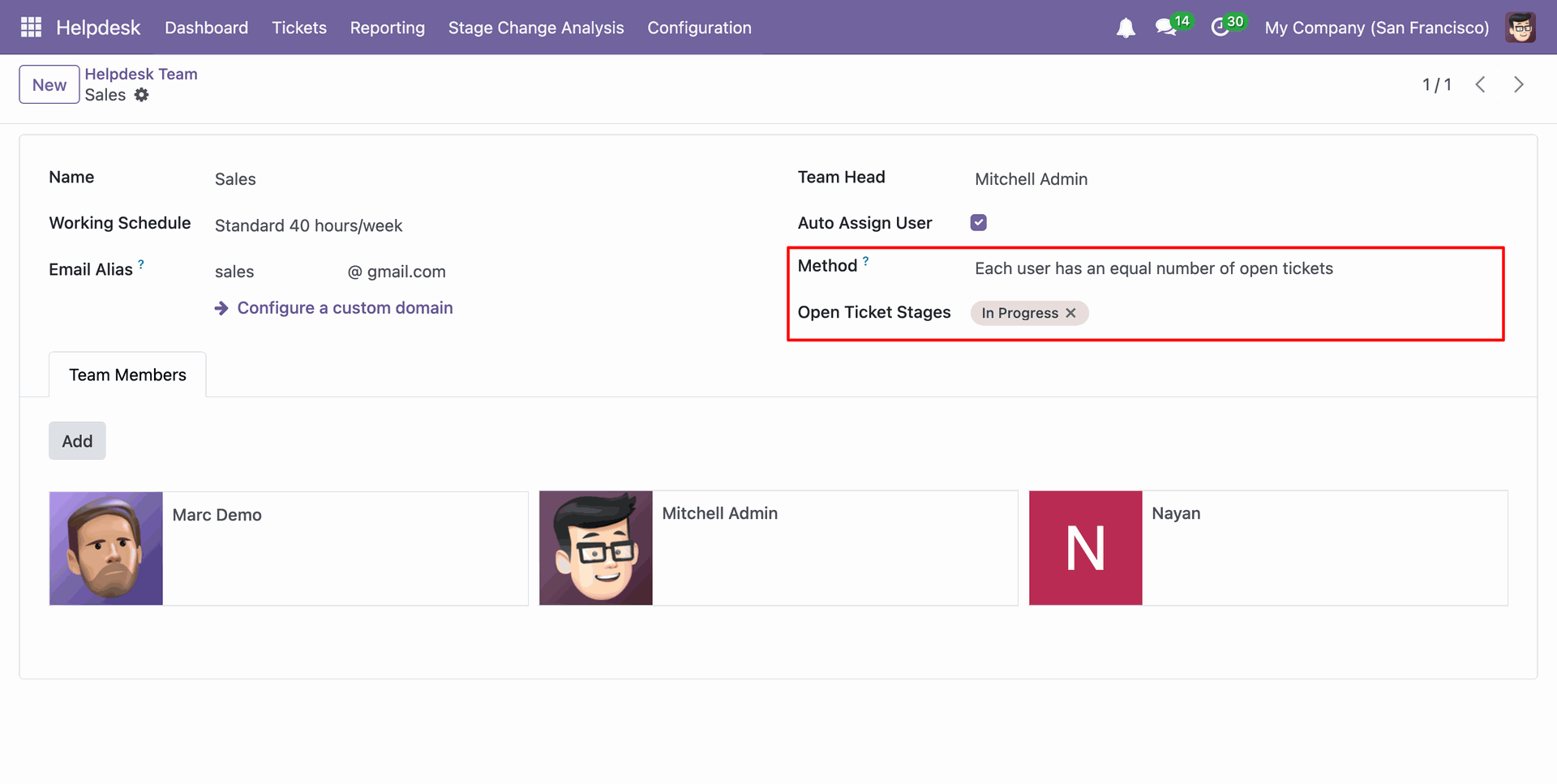1557x784 pixels.
Task: Go to previous record arrow
Action: click(x=1481, y=84)
